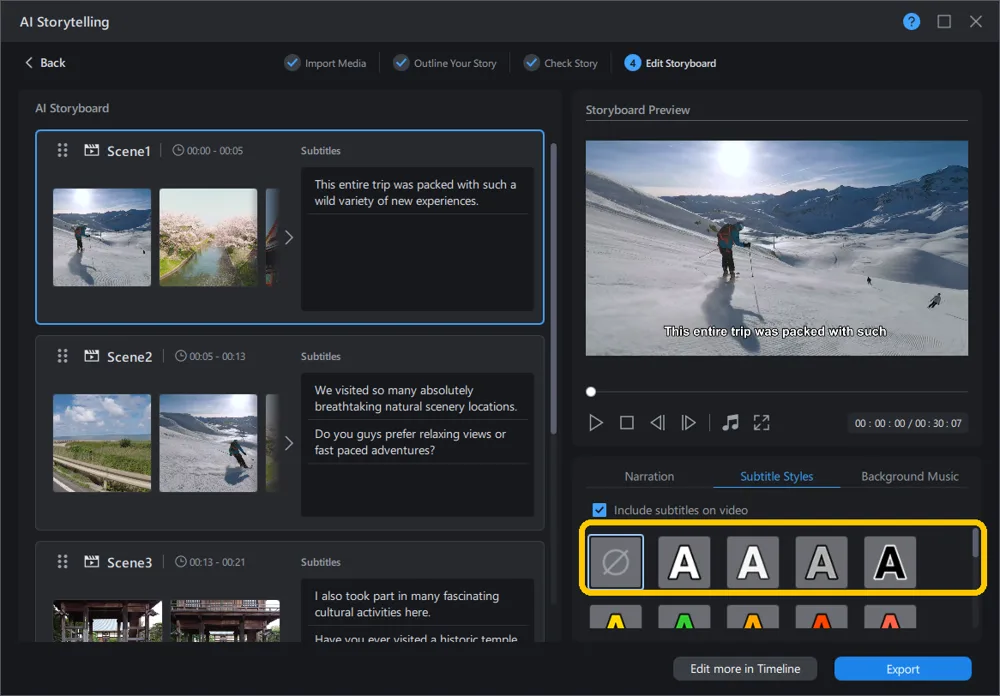Select second temple thumbnail in Scene3
This screenshot has height=696, width=1000.
[x=225, y=620]
